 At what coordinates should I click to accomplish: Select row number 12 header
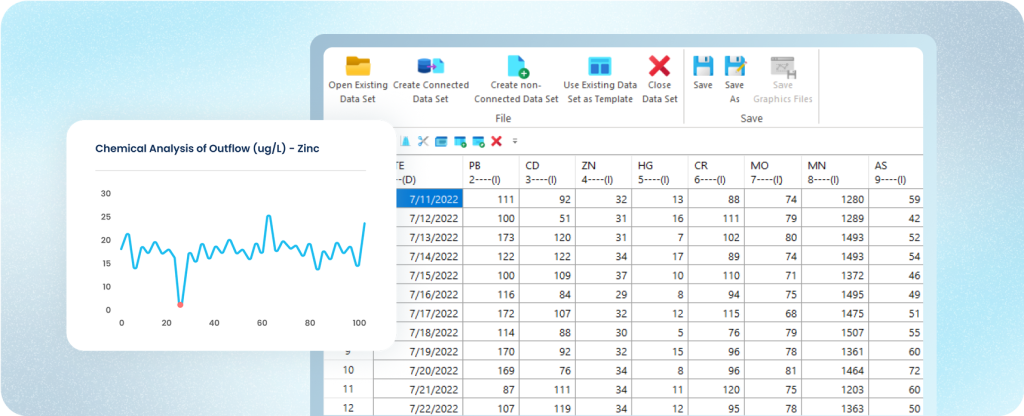(x=348, y=407)
